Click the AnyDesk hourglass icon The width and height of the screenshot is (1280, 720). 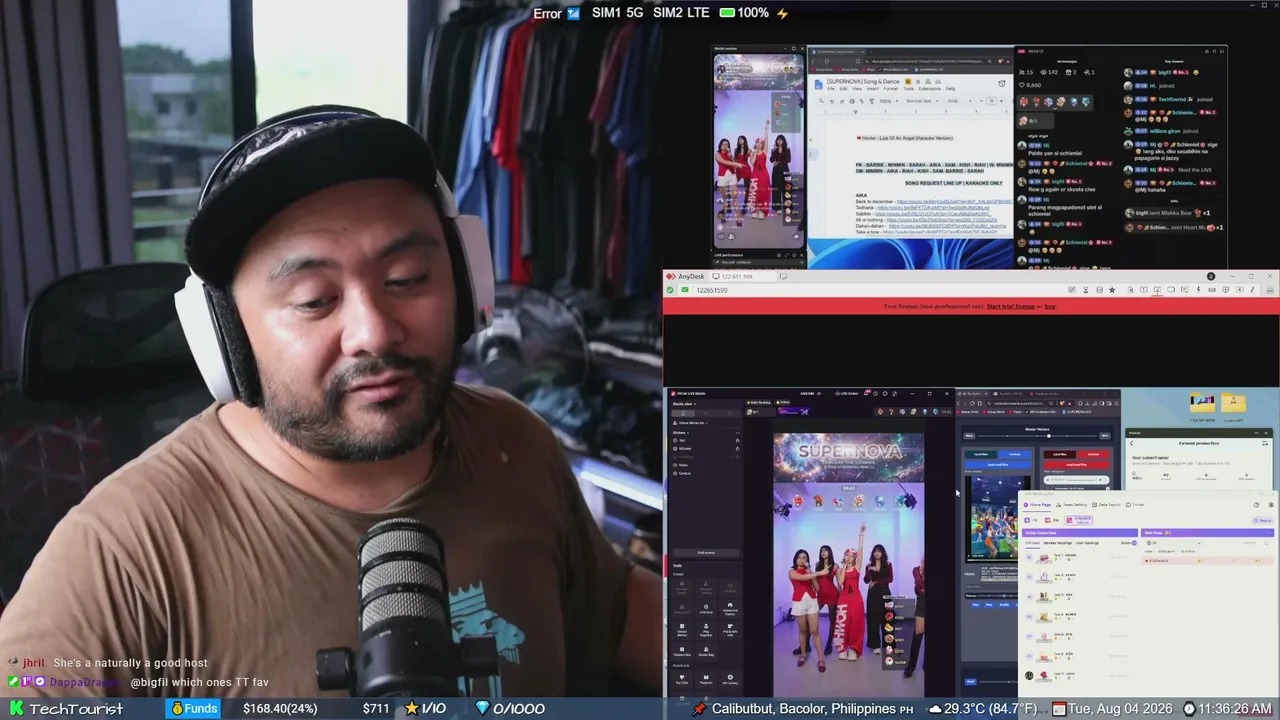click(1085, 290)
